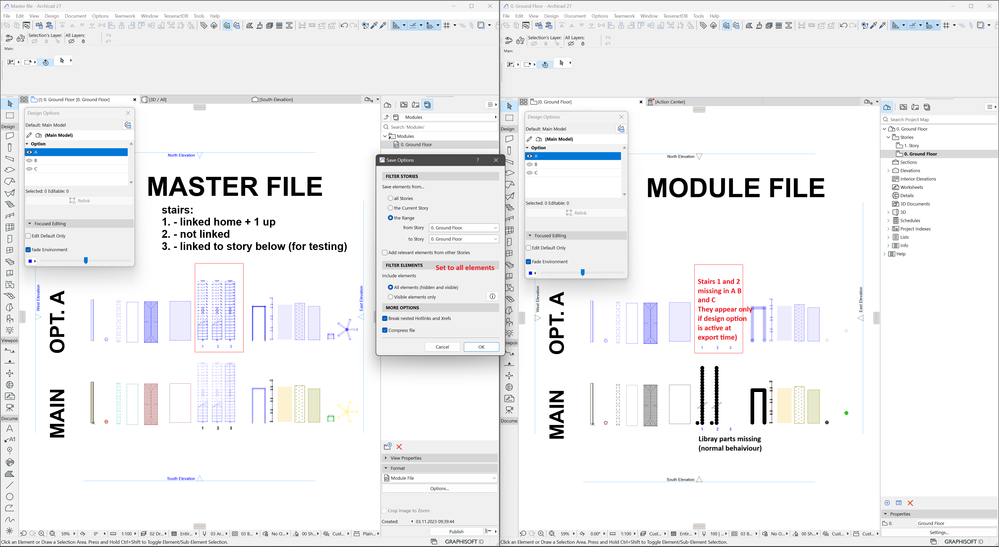Select the Arrow tool in Master file toolbox
The height and width of the screenshot is (547, 999).
click(10, 104)
